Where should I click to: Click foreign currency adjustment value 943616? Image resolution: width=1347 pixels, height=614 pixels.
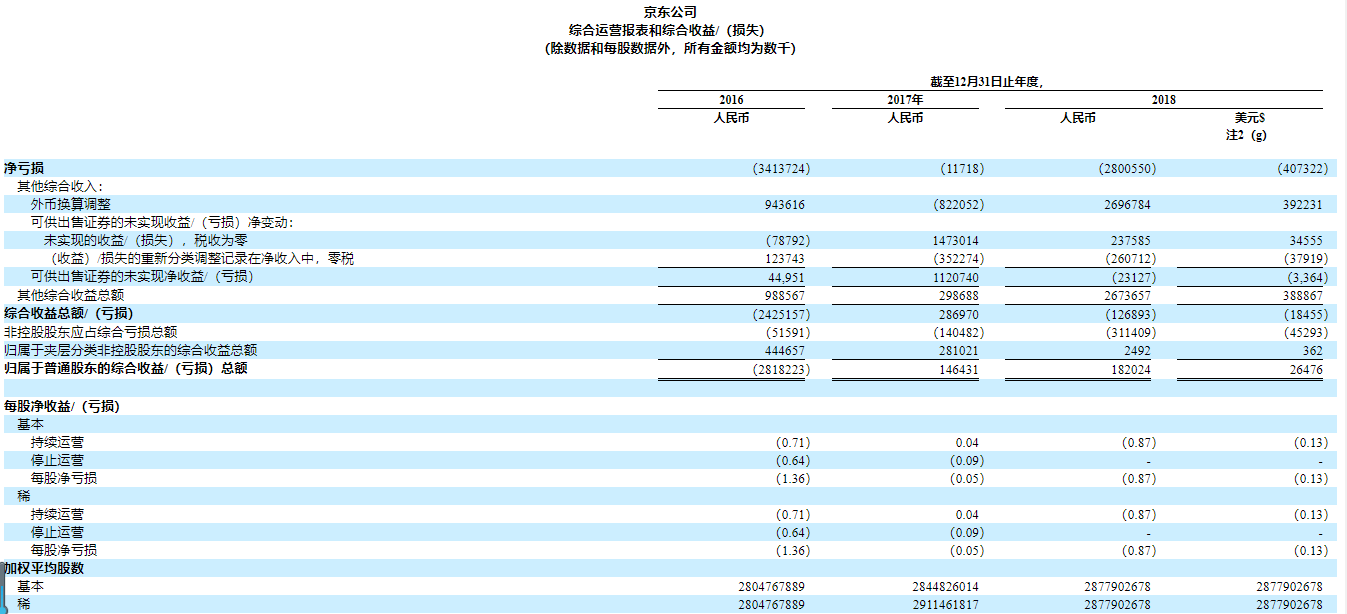point(784,205)
